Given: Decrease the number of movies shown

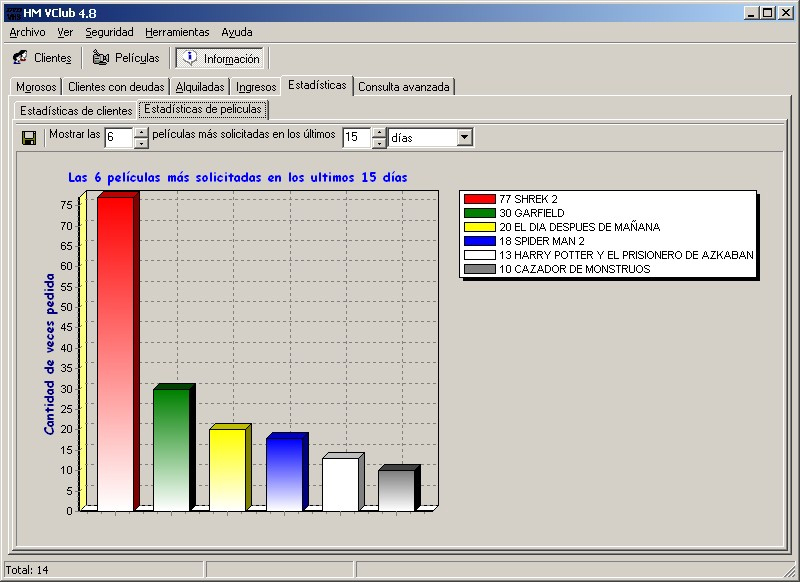Looking at the screenshot, I should coord(141,143).
